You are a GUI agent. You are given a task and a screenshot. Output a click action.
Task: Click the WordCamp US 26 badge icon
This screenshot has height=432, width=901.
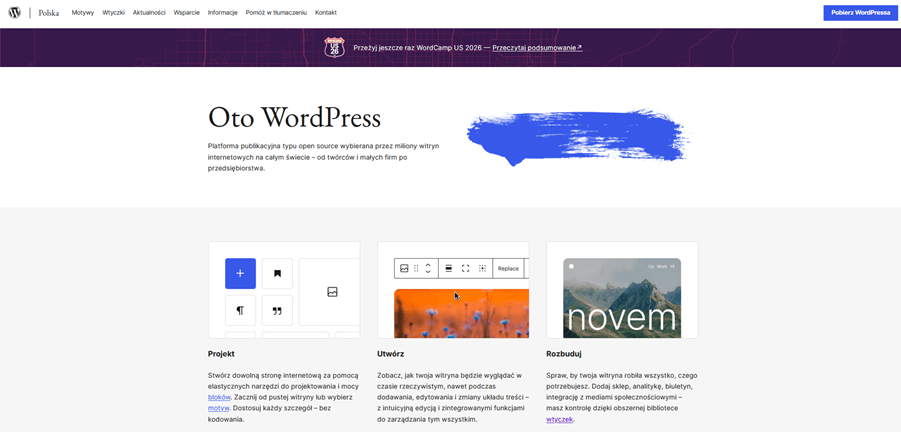click(x=334, y=47)
